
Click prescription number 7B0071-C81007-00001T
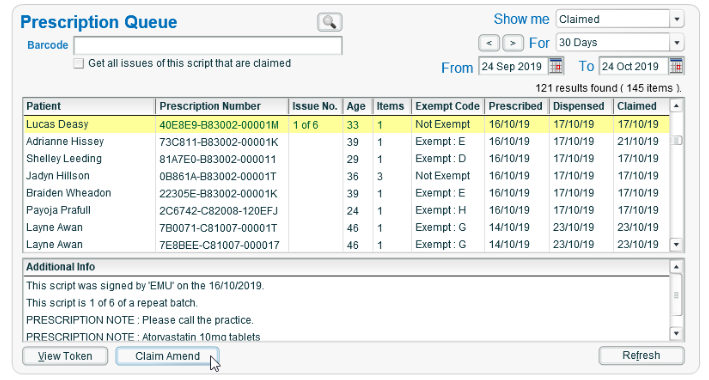218,228
